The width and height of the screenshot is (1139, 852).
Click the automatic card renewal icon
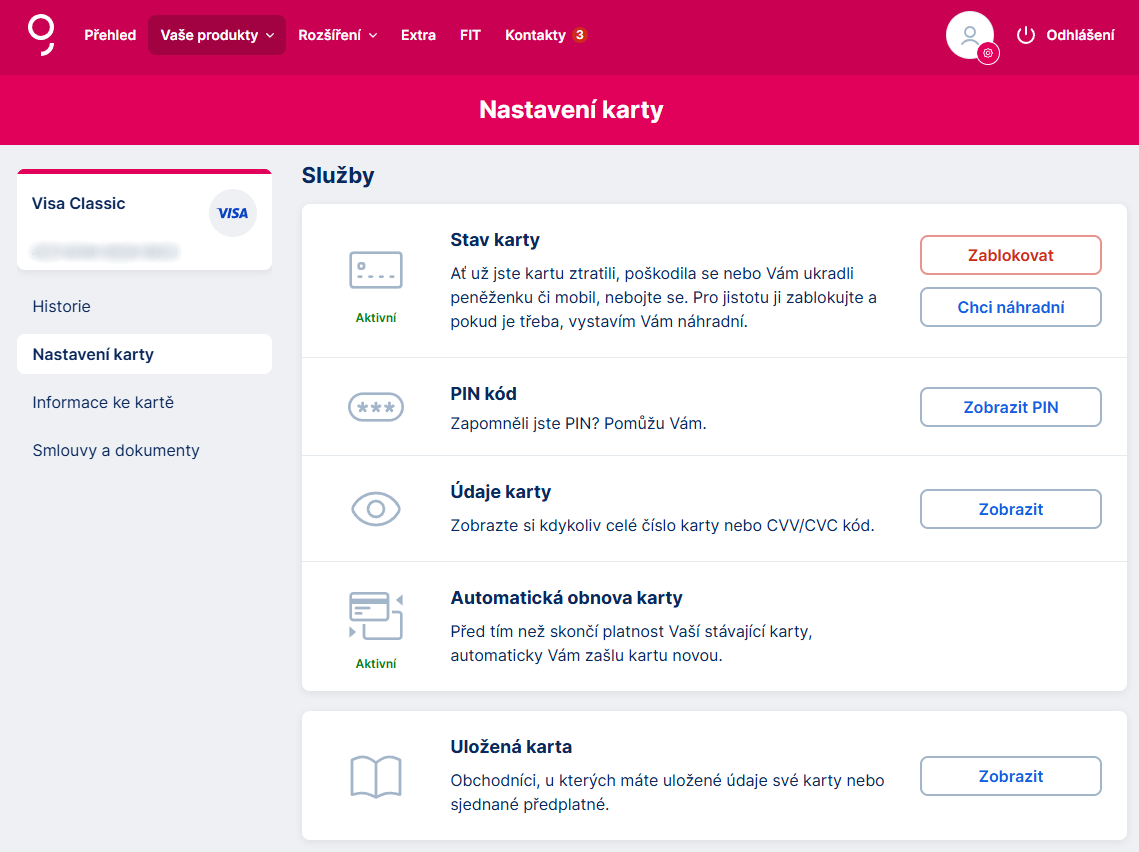376,616
